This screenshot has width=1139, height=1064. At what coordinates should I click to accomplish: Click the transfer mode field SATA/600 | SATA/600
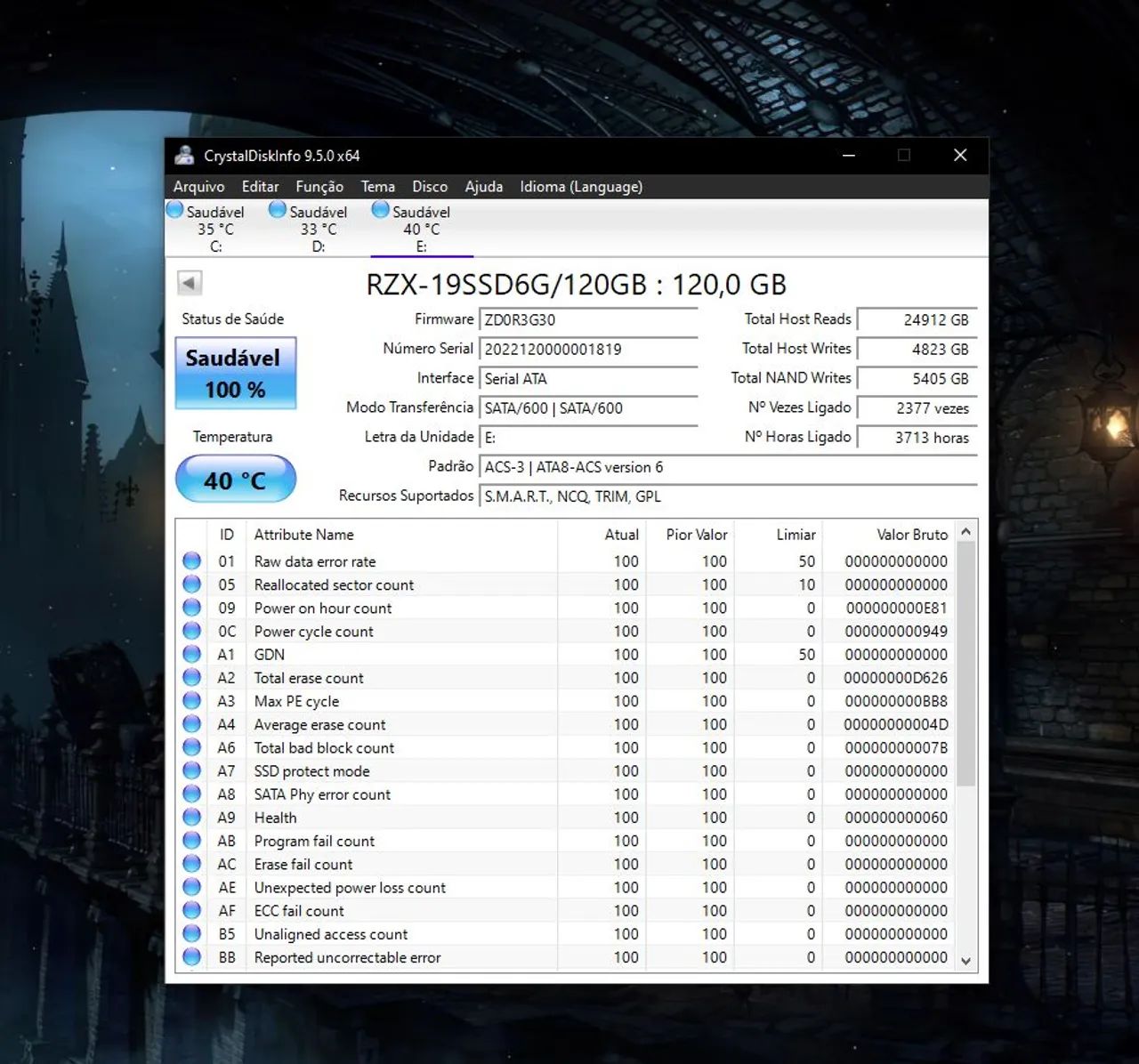[x=588, y=407]
